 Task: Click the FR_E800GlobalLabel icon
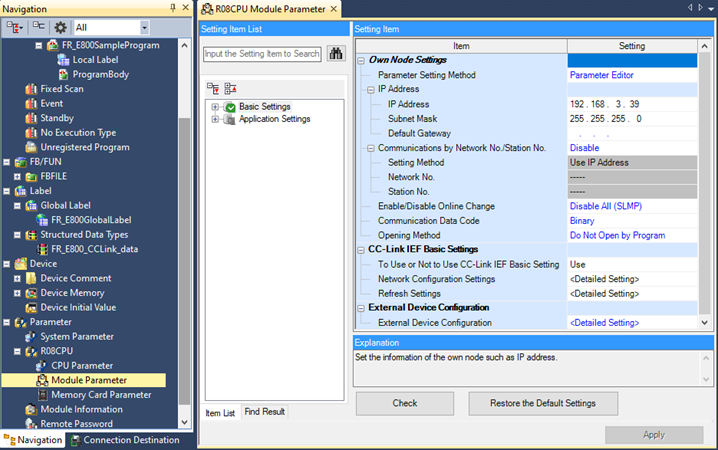pyautogui.click(x=42, y=220)
